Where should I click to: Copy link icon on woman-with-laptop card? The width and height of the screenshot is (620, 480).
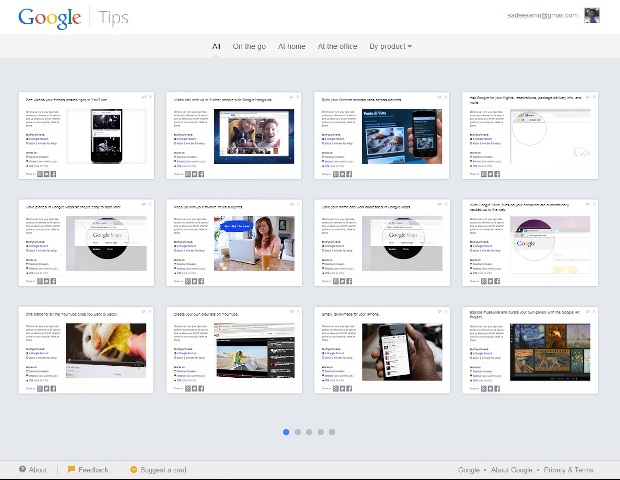(x=291, y=204)
